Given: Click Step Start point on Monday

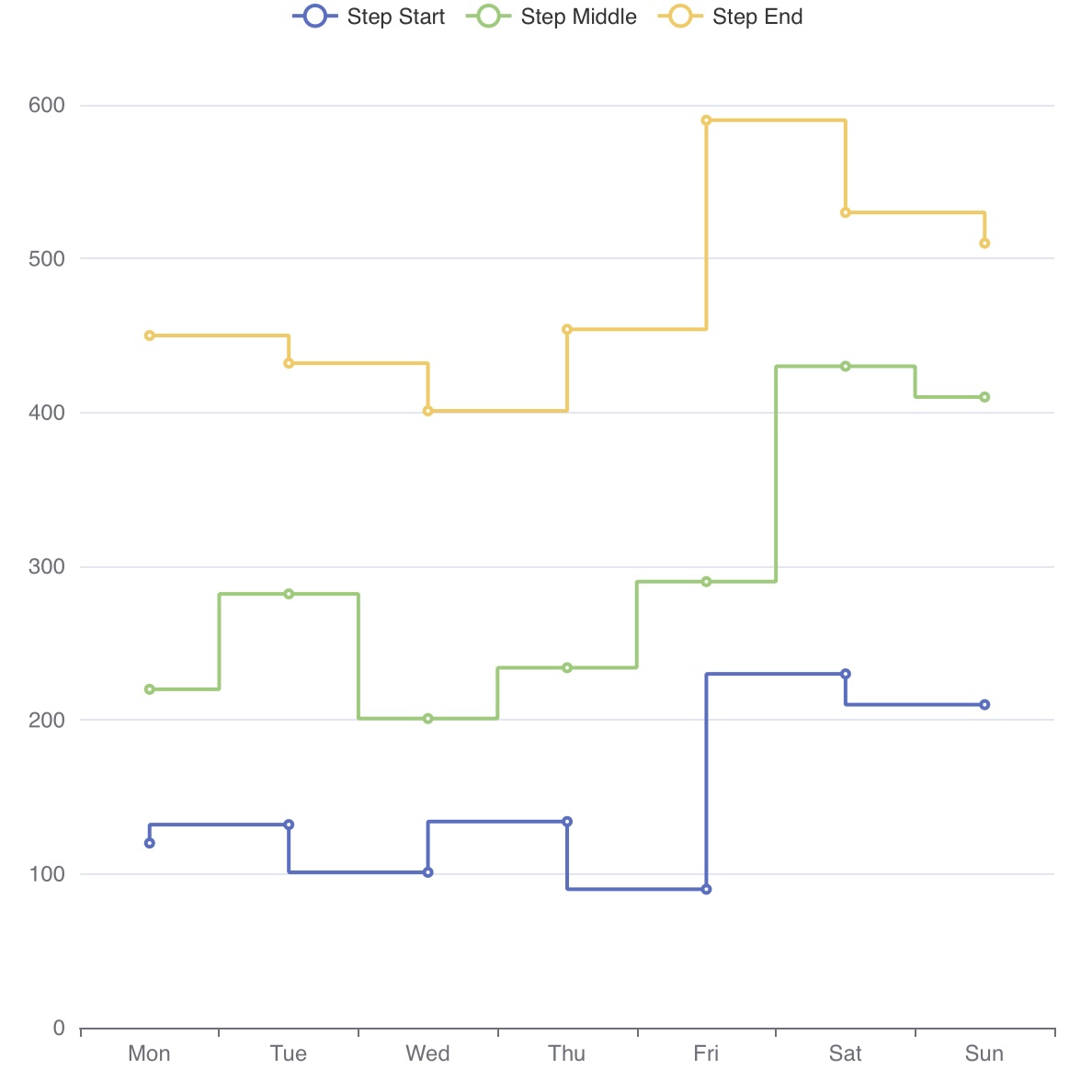Looking at the screenshot, I should click(150, 843).
